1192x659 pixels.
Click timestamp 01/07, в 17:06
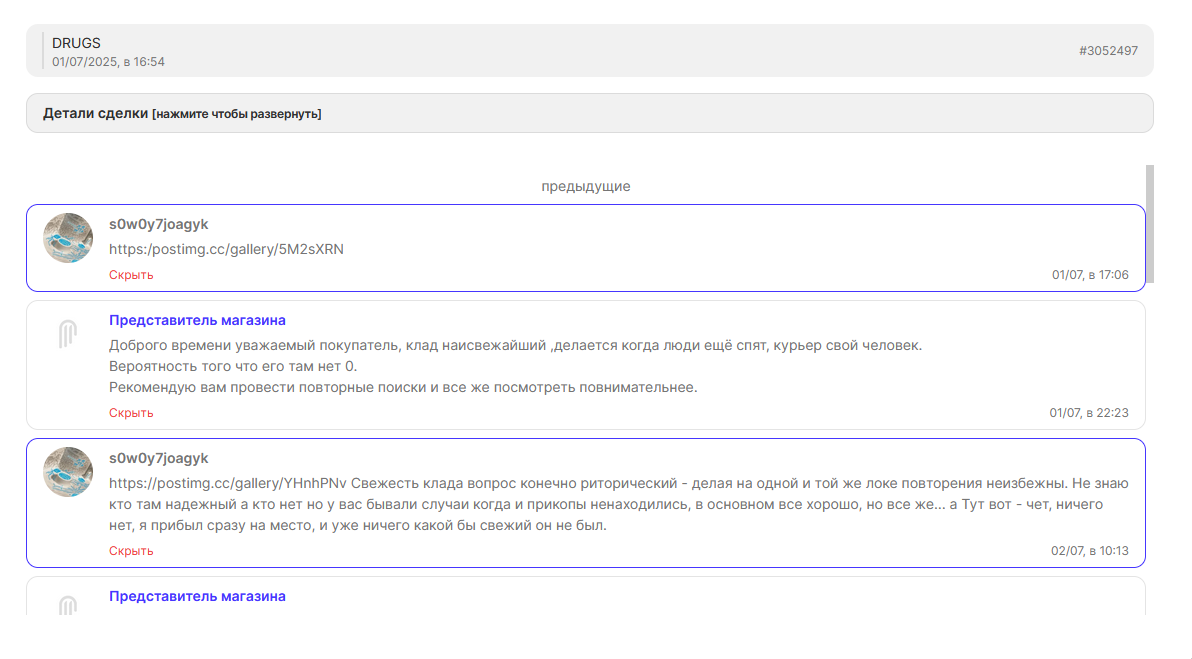tap(1089, 275)
